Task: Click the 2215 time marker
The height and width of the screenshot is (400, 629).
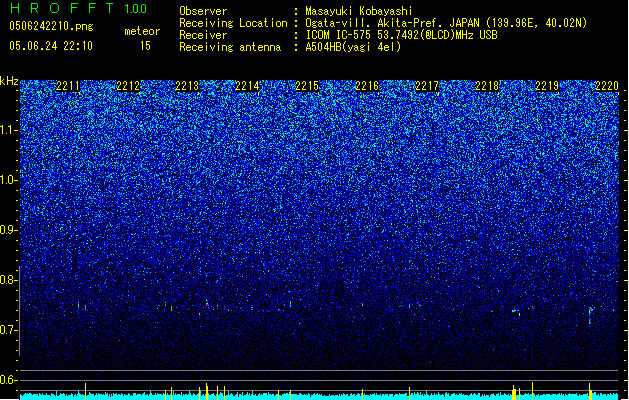Action: point(307,86)
